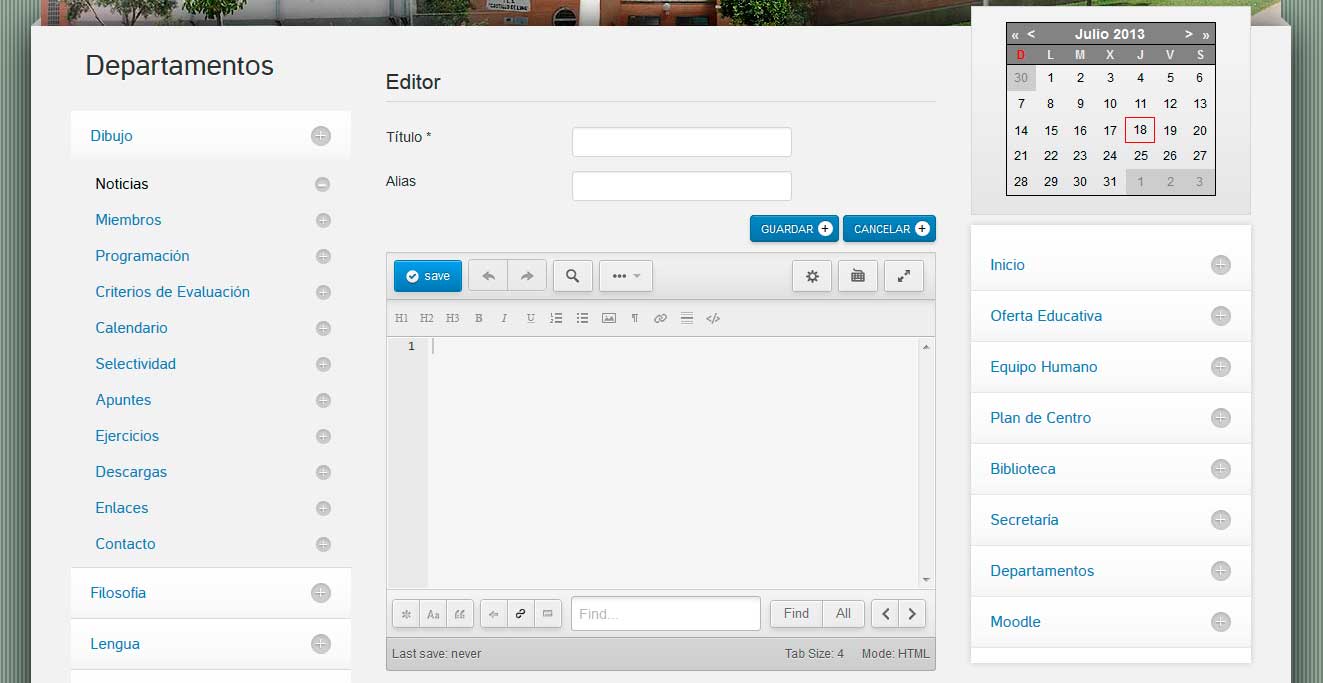The image size is (1323, 683).
Task: Click the GUARDAR button
Action: click(794, 228)
